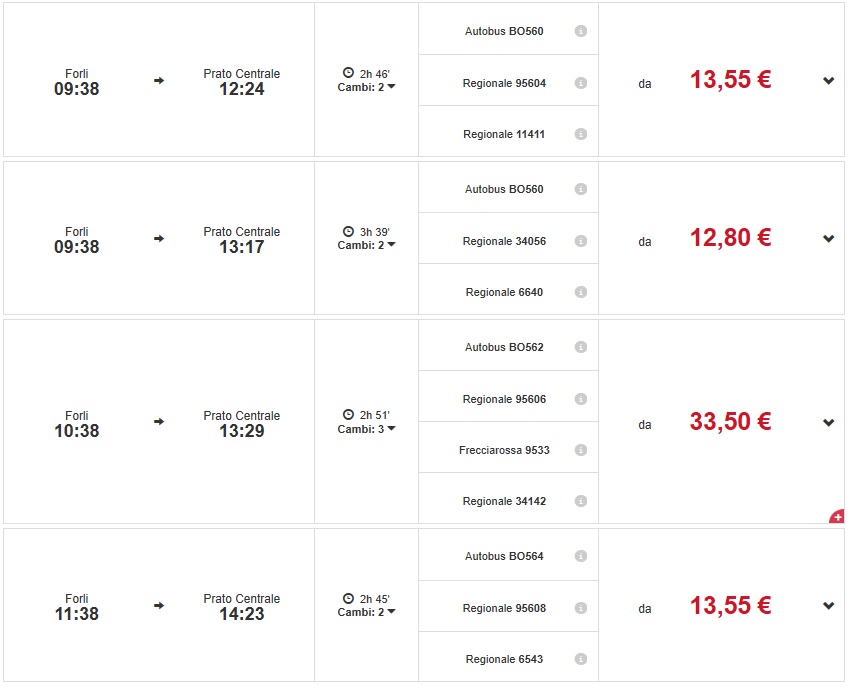Open info icon for Frecciarossa 9533

tap(581, 450)
